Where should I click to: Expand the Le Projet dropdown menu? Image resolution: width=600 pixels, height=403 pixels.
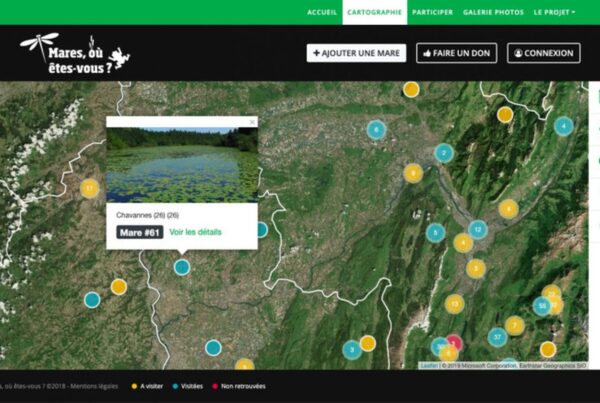(x=554, y=12)
